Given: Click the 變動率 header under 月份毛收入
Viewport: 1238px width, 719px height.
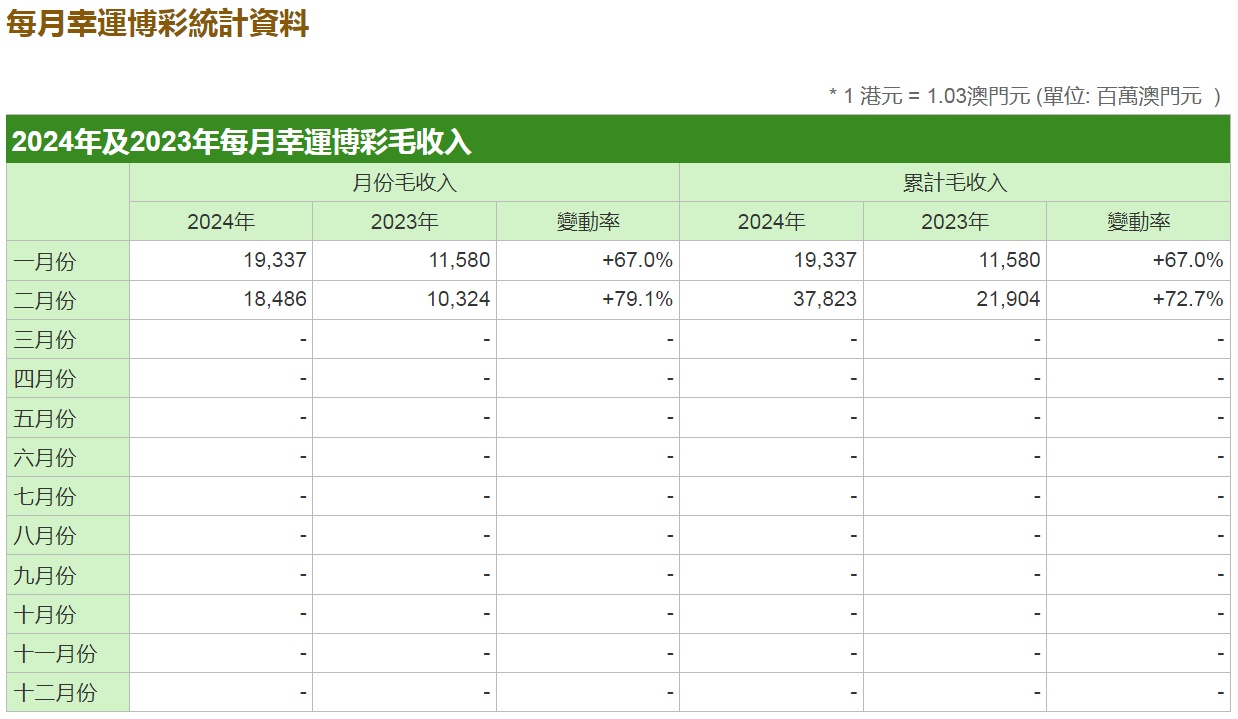Looking at the screenshot, I should (x=588, y=222).
